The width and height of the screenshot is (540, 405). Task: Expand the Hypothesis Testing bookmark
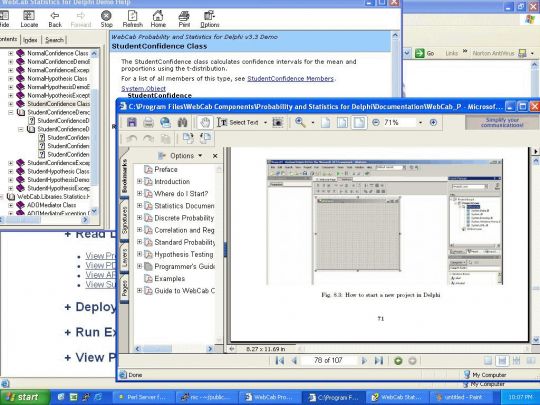point(139,254)
